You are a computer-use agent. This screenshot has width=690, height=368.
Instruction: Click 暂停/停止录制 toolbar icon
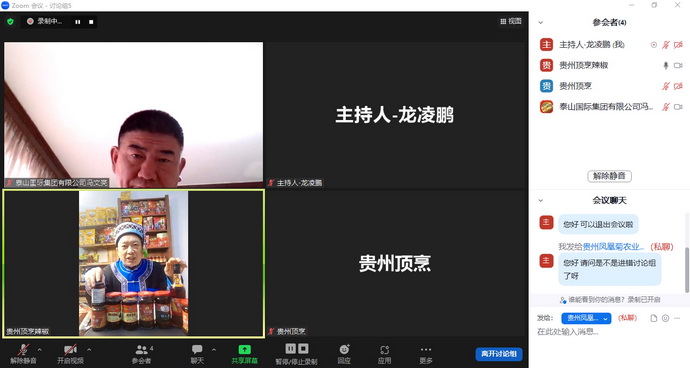click(296, 353)
